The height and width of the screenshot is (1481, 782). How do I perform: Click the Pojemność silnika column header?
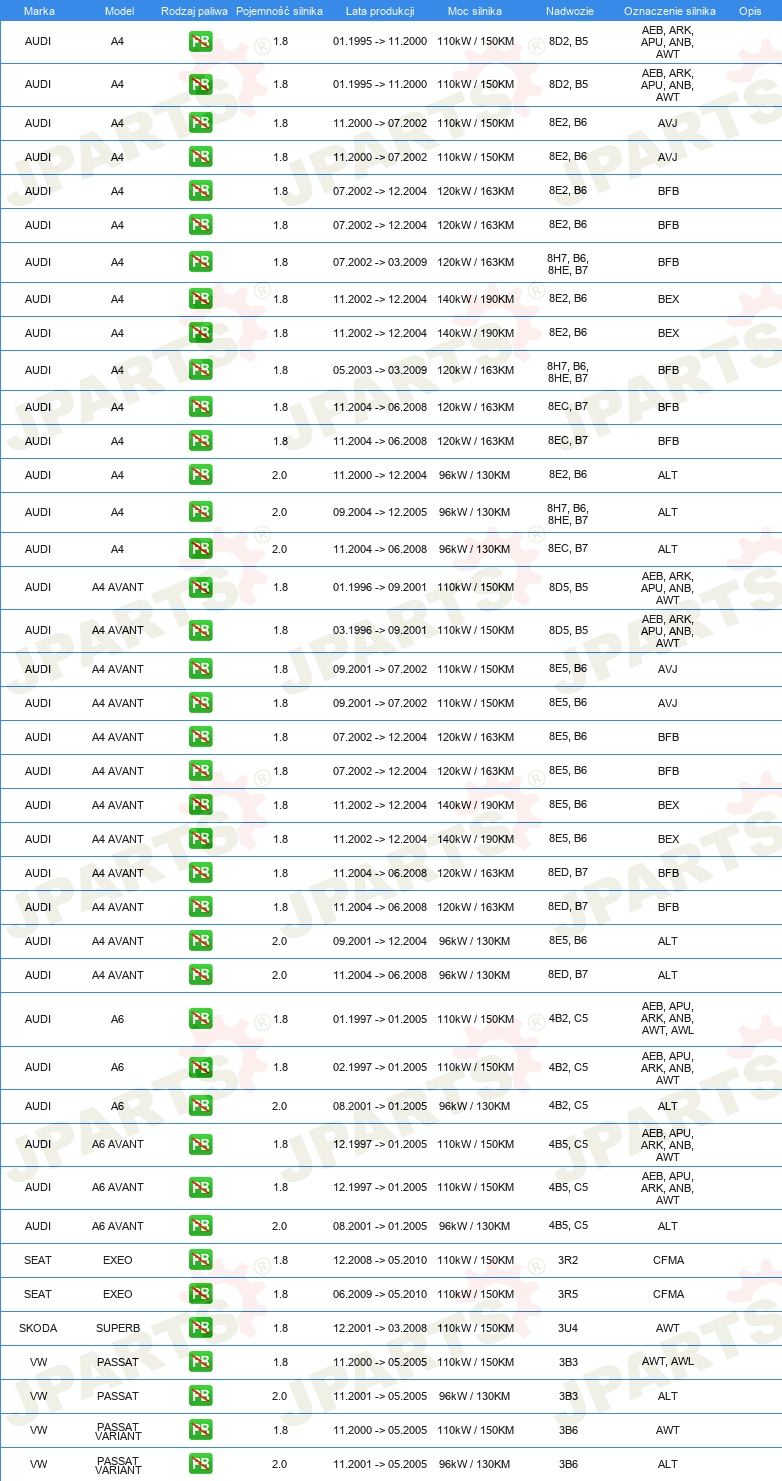pos(279,10)
